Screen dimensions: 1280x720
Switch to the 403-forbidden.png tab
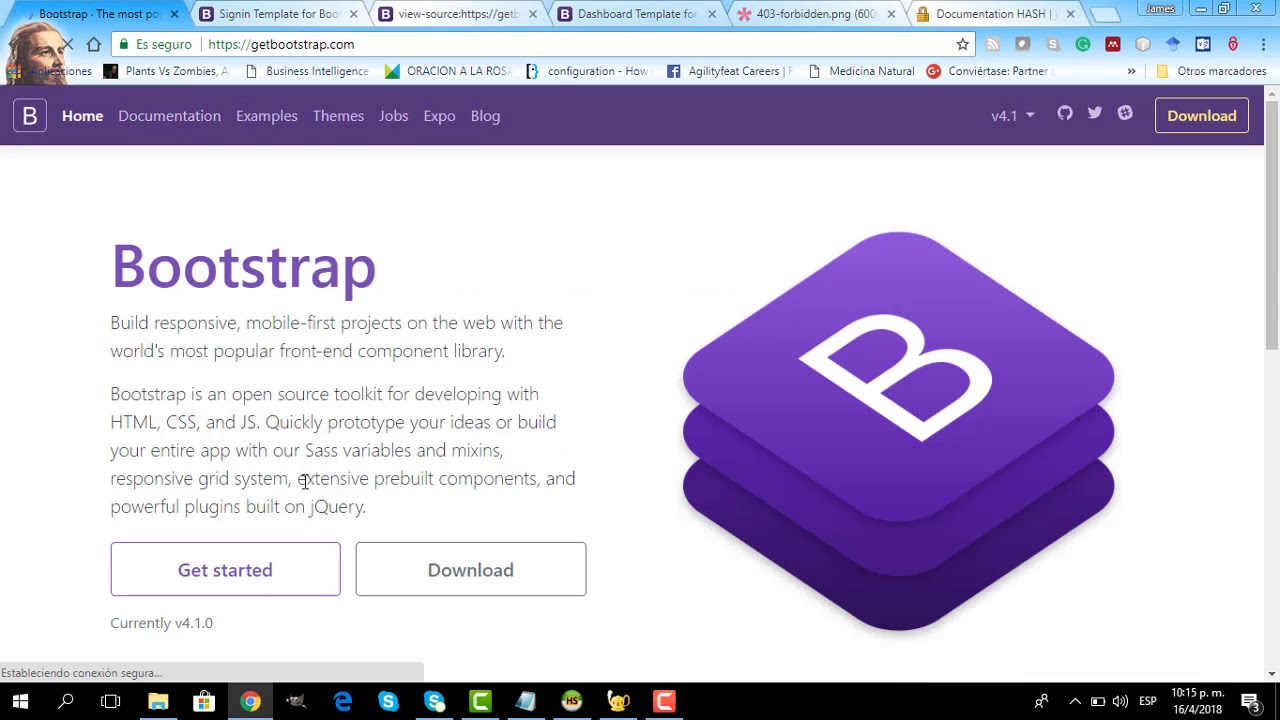pyautogui.click(x=816, y=14)
